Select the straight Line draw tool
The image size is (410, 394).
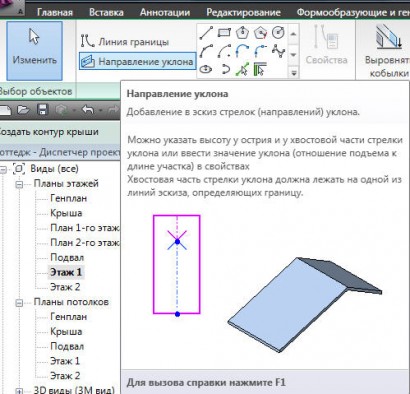coord(206,33)
